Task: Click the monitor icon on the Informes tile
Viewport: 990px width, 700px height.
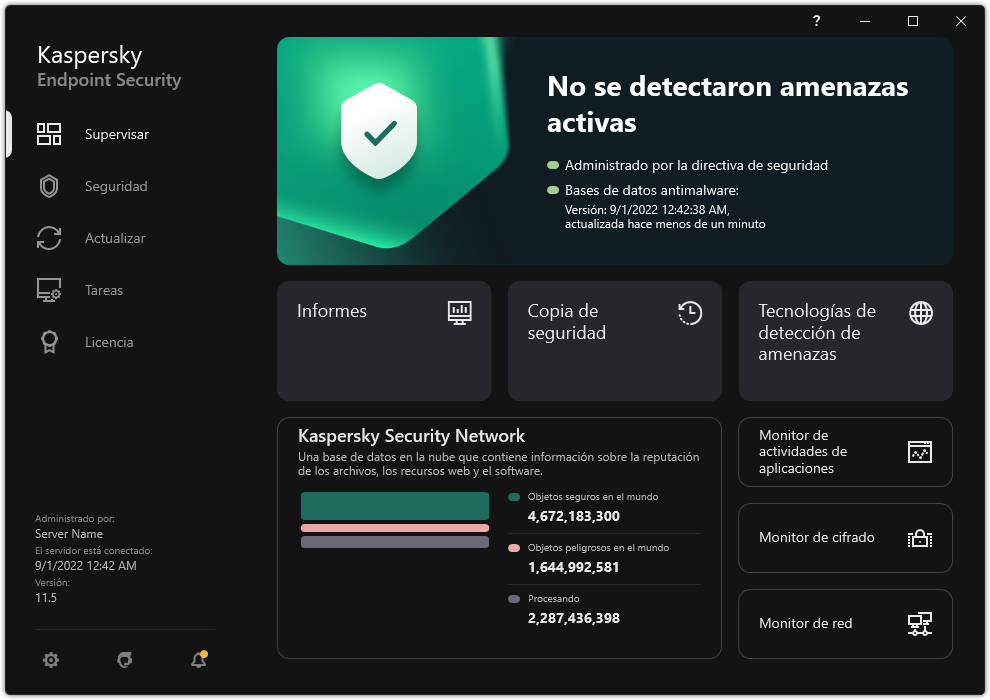Action: pyautogui.click(x=460, y=312)
